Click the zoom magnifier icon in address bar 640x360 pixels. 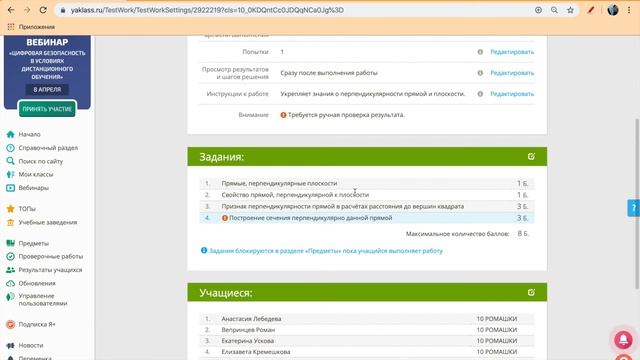coord(554,10)
